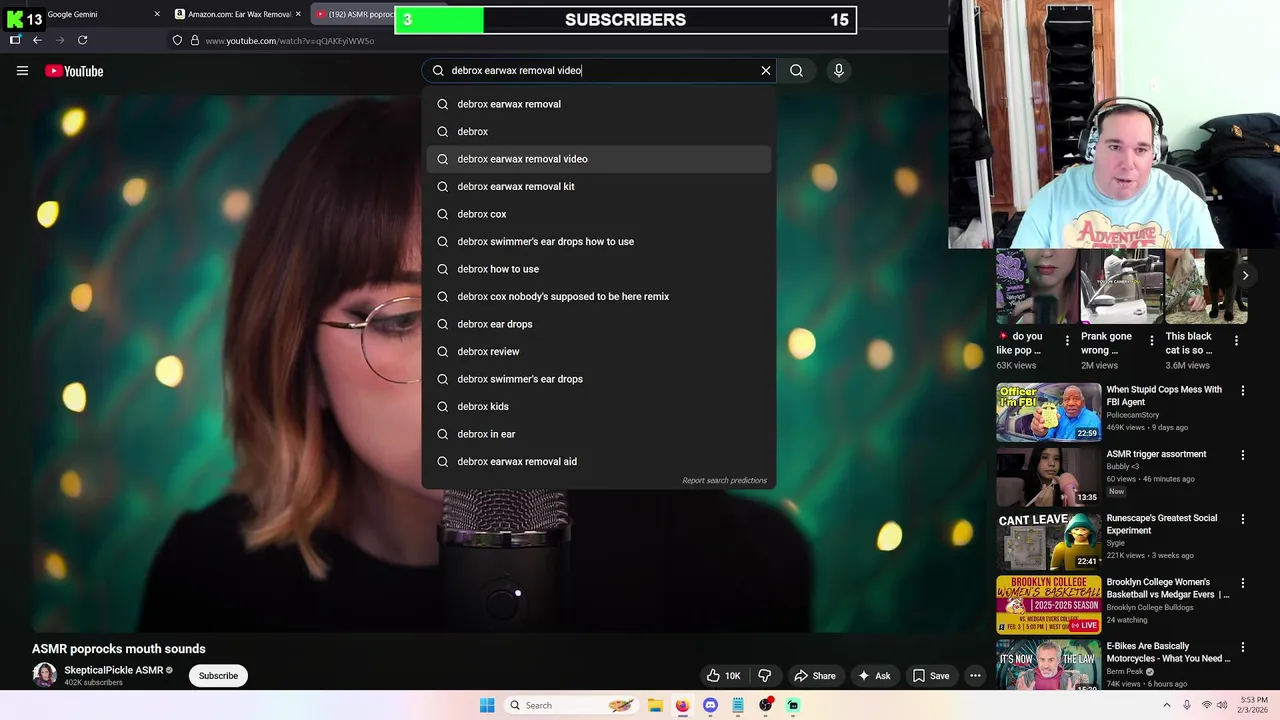Click the Windows taskbar Search box
Viewport: 1280px width, 720px height.
tap(573, 705)
